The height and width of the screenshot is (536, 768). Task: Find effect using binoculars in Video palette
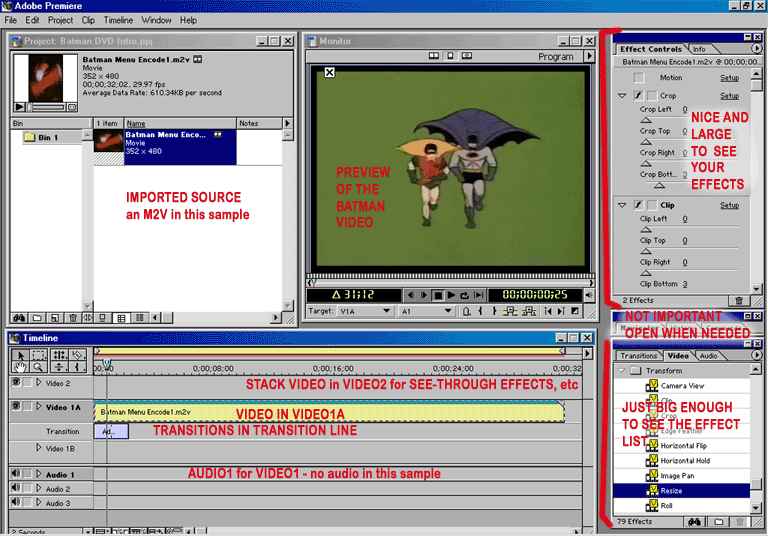pos(694,522)
